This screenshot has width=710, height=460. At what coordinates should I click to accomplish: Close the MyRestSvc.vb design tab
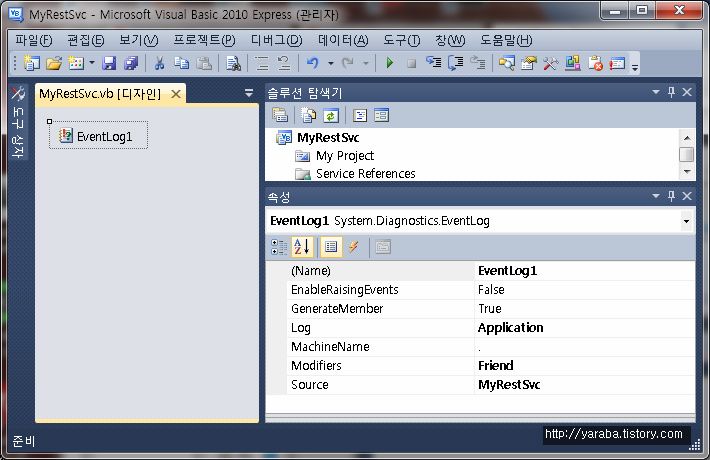(176, 94)
